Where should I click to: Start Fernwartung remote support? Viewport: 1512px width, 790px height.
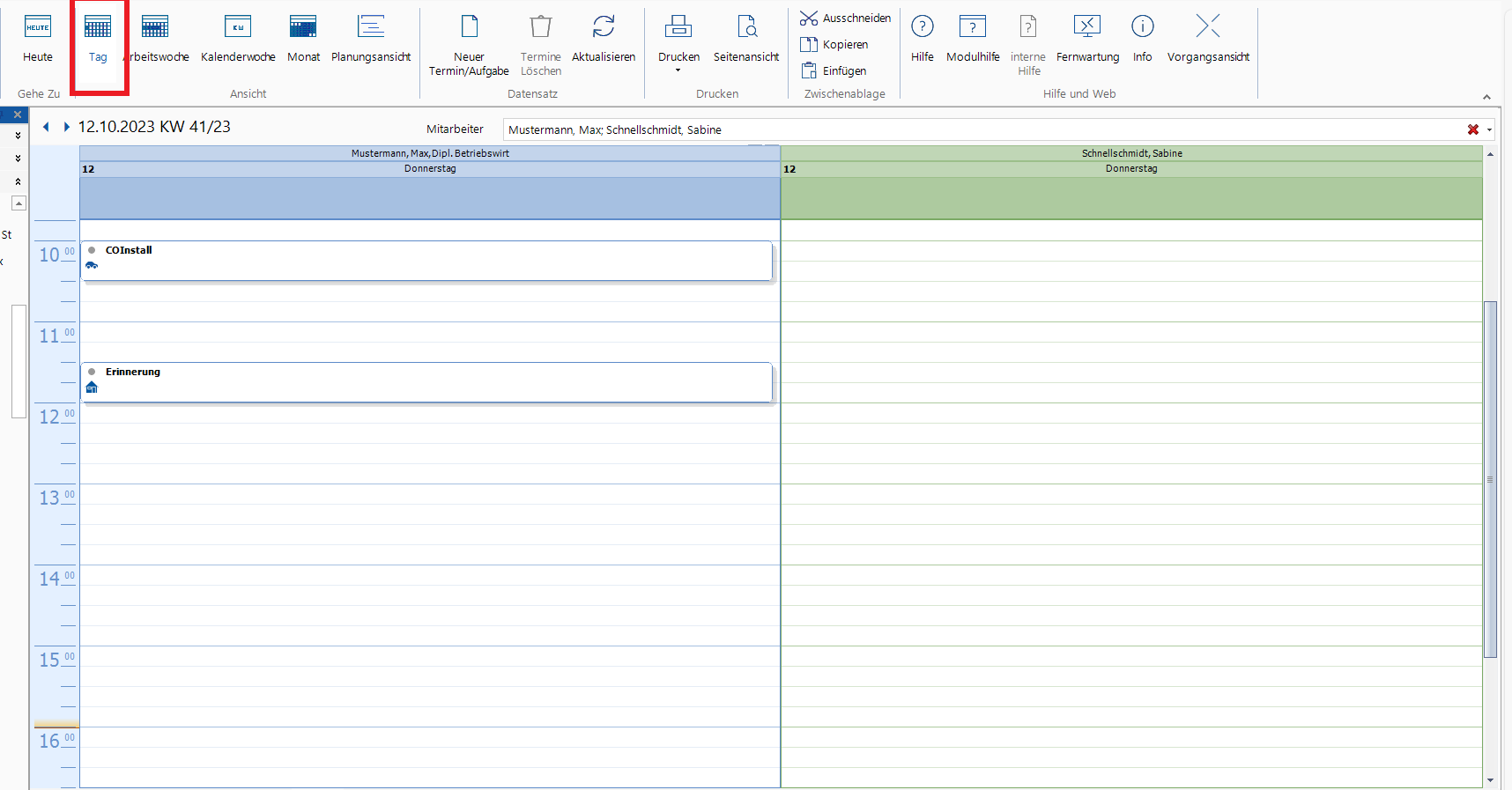click(x=1087, y=39)
